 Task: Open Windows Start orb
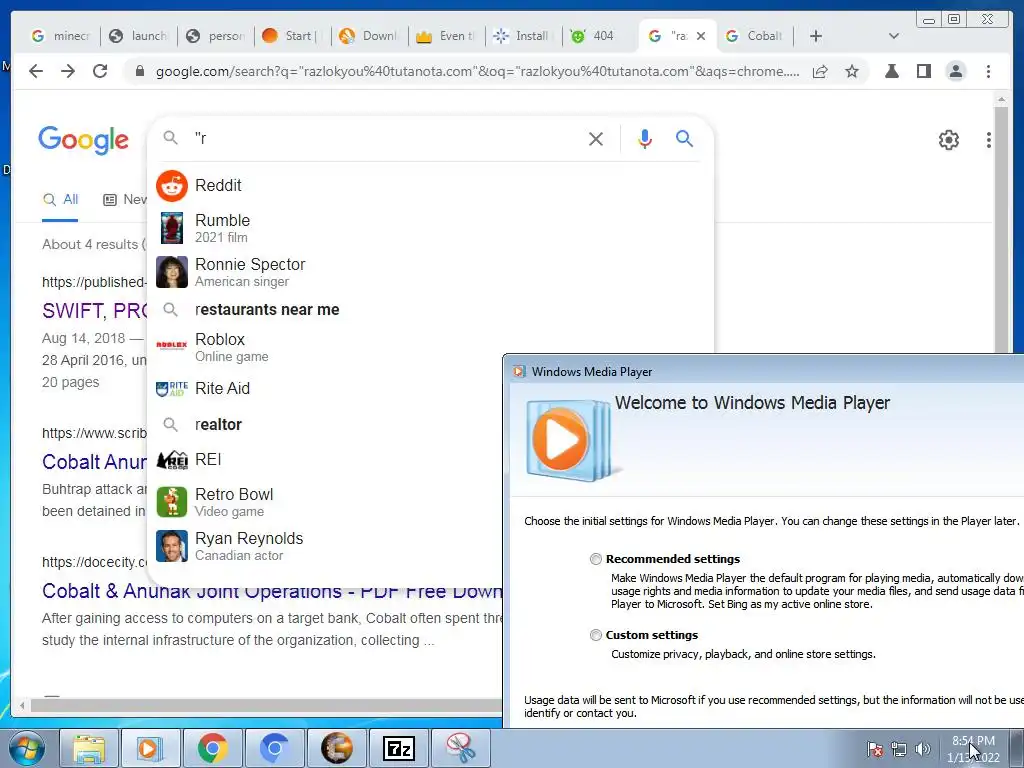(27, 748)
